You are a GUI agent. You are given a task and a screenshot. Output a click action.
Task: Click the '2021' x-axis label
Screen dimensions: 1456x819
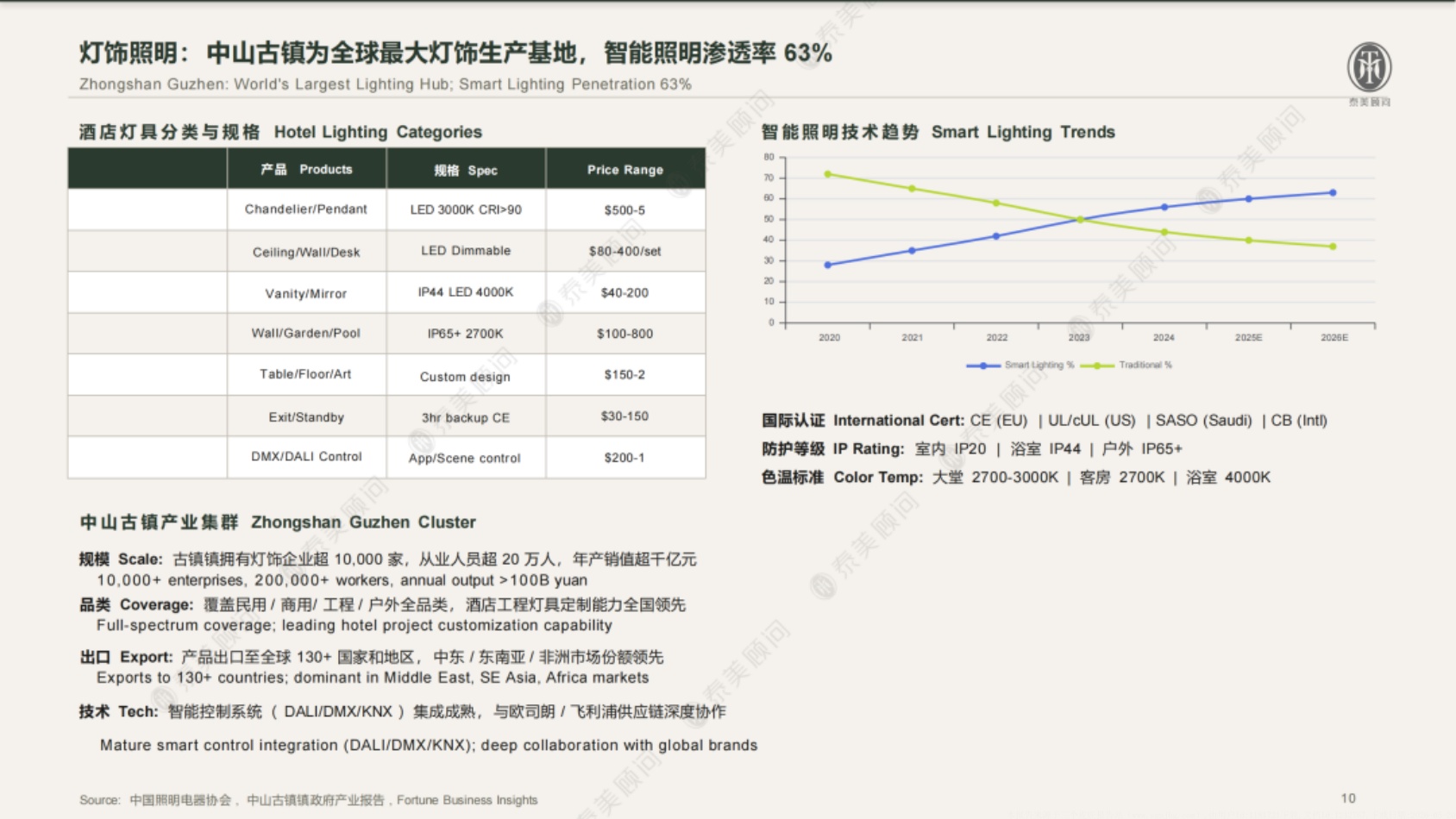tap(913, 338)
